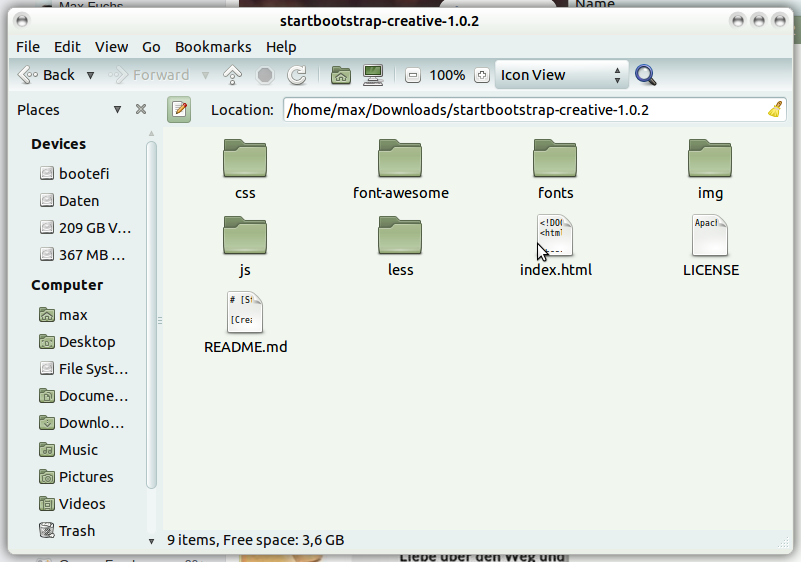Click the sidebar scroll down arrow
This screenshot has width=801, height=562.
click(x=151, y=541)
